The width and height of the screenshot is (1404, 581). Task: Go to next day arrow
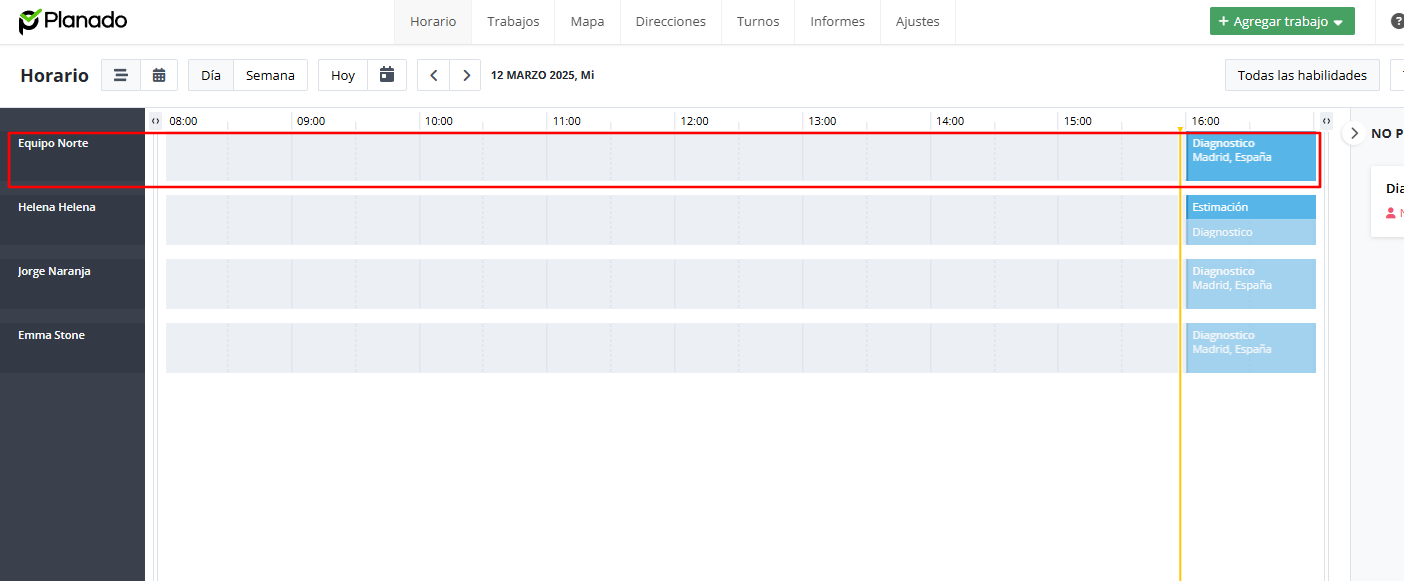tap(466, 75)
